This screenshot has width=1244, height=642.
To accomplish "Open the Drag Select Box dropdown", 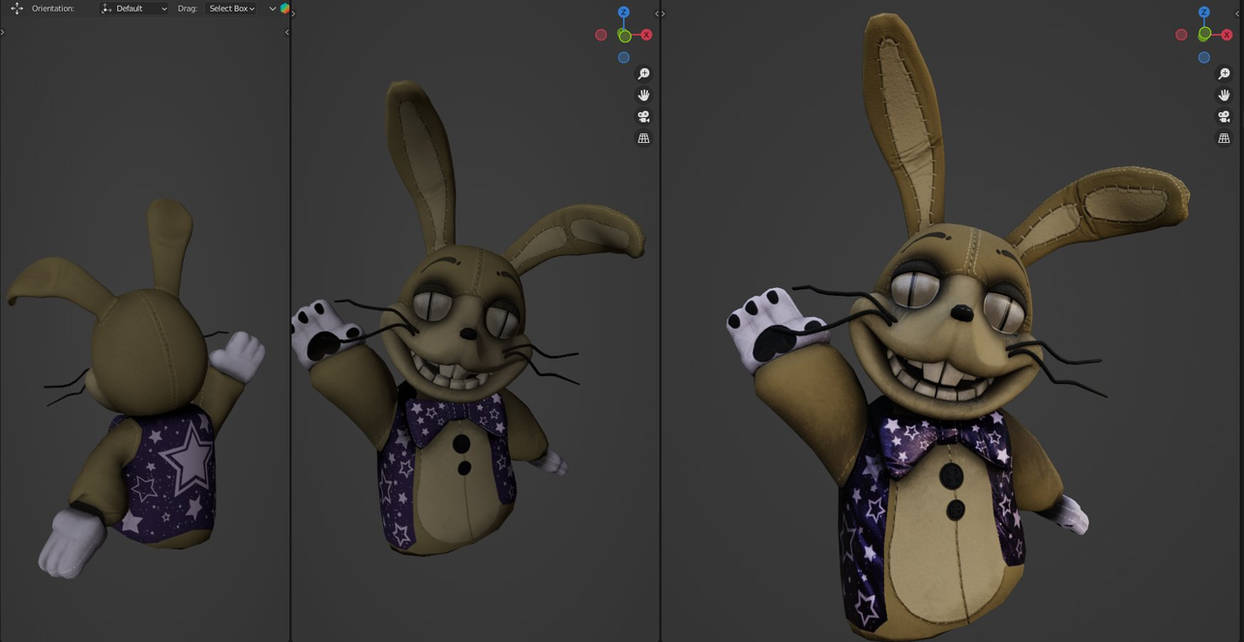I will coord(231,8).
